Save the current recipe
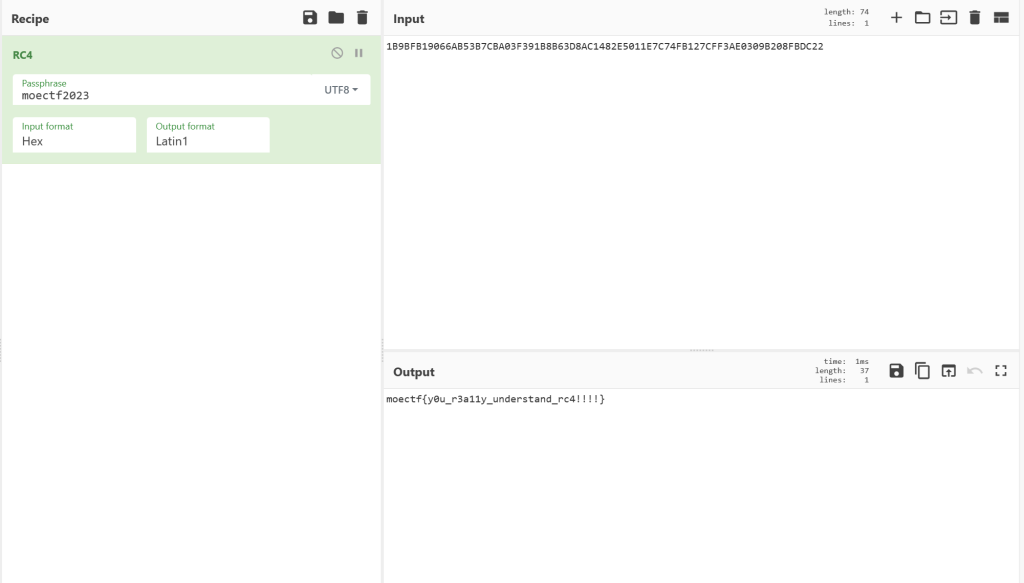The image size is (1024, 583). pos(310,18)
